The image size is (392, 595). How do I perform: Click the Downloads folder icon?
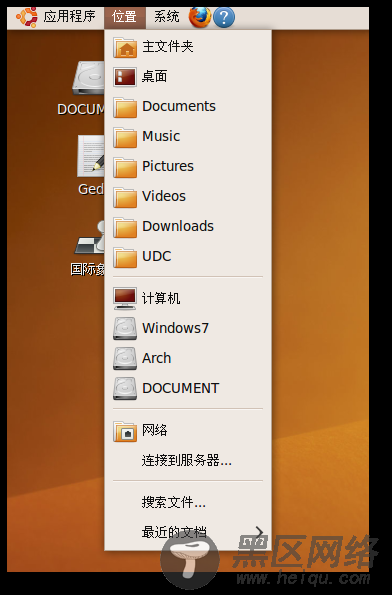point(125,227)
